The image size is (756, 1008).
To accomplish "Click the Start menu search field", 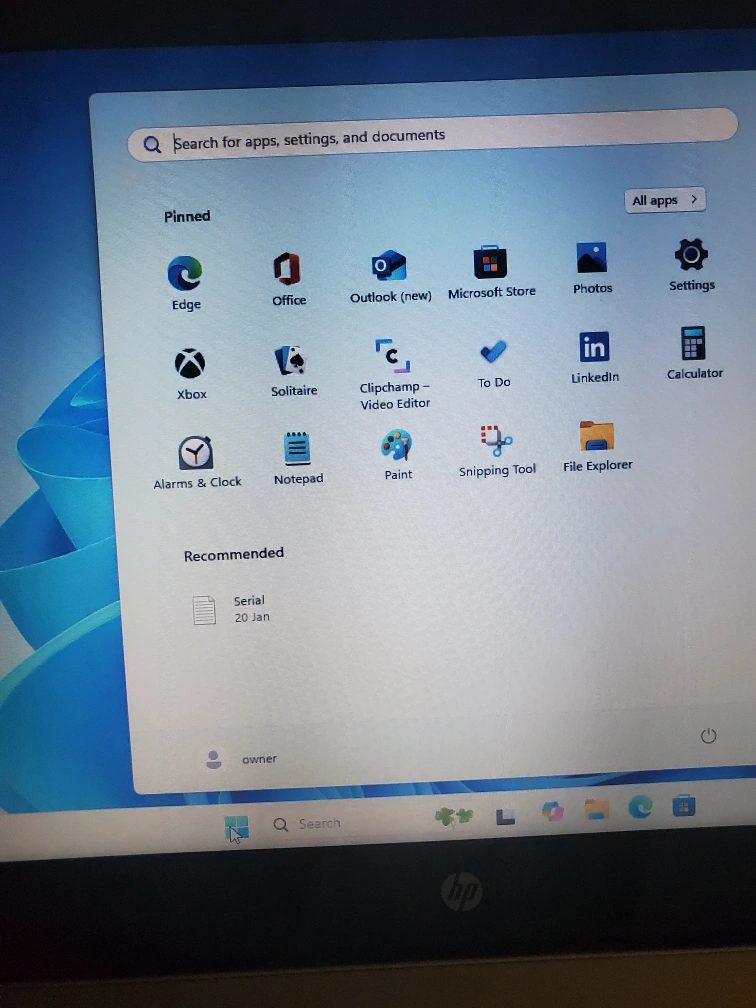I will tap(433, 136).
